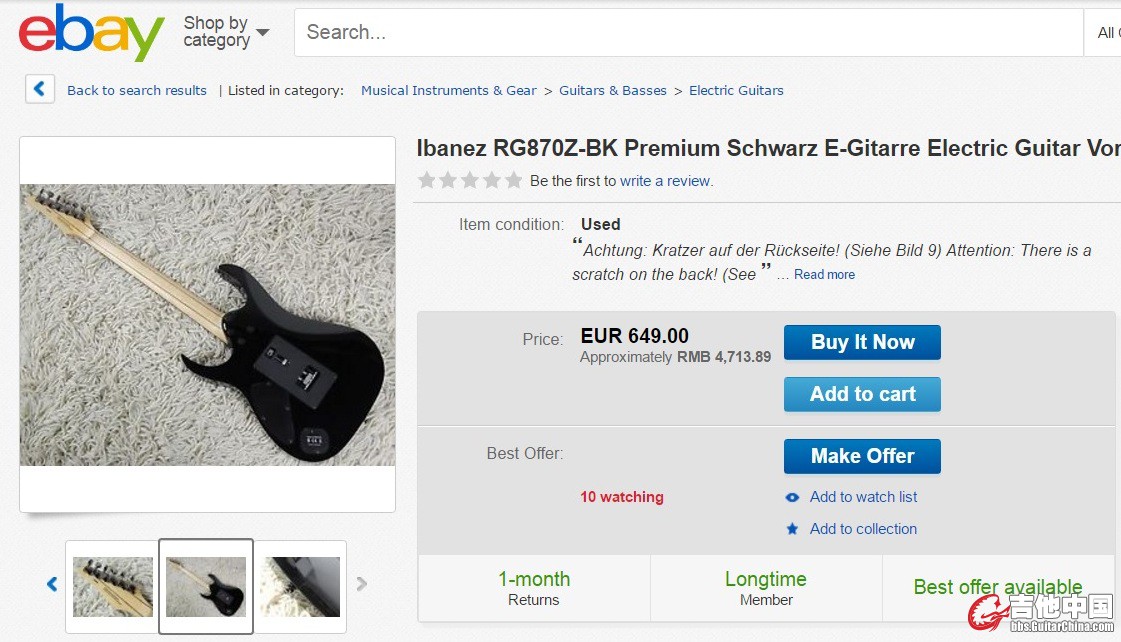Open Musical Instruments & Gear breadcrumb
This screenshot has height=642, width=1121.
[x=448, y=90]
